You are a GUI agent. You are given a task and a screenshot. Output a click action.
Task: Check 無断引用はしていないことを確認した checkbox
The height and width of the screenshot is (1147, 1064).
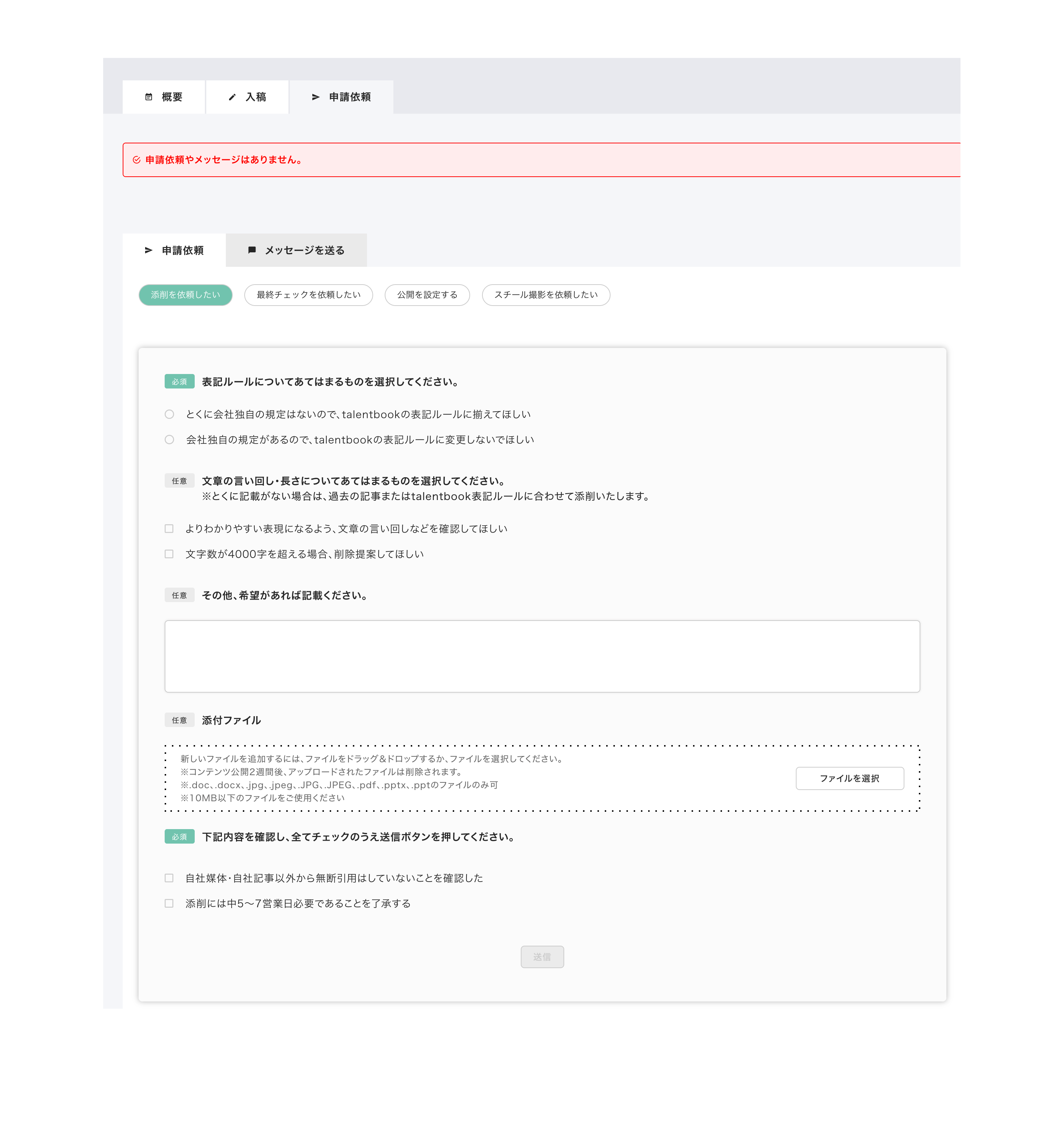[x=169, y=878]
